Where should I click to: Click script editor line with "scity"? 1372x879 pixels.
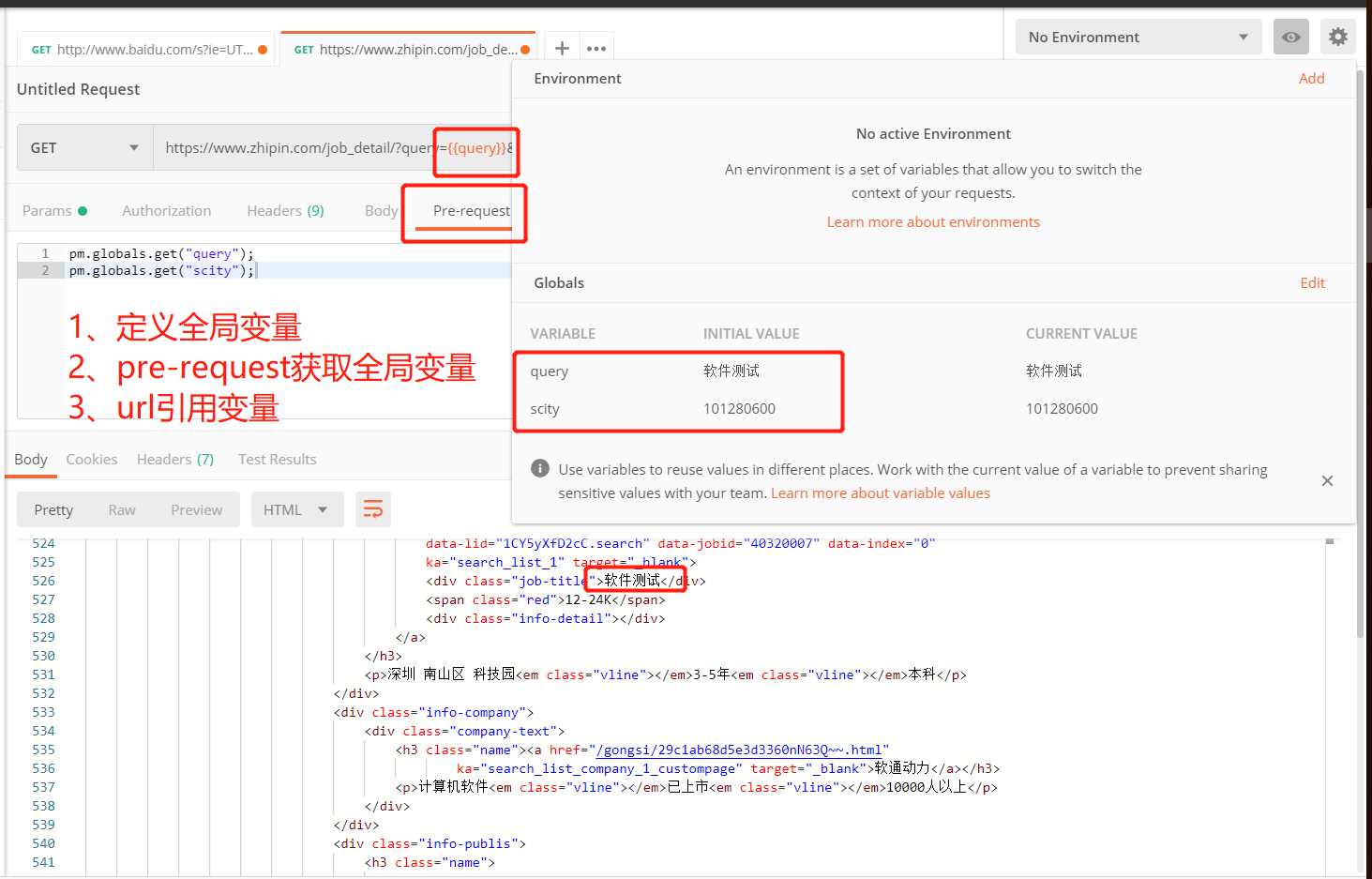[x=161, y=270]
